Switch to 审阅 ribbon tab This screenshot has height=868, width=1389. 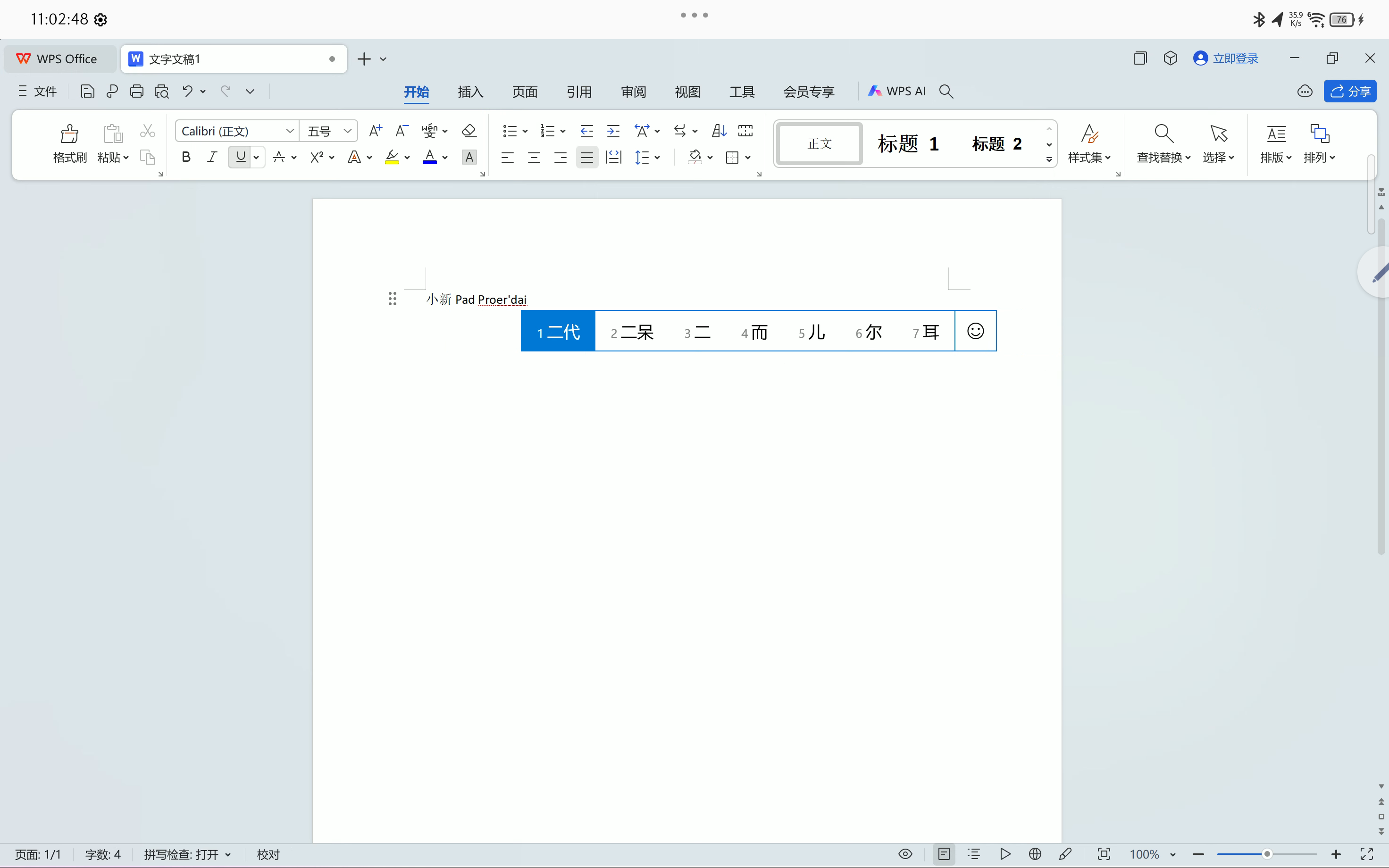tap(633, 91)
